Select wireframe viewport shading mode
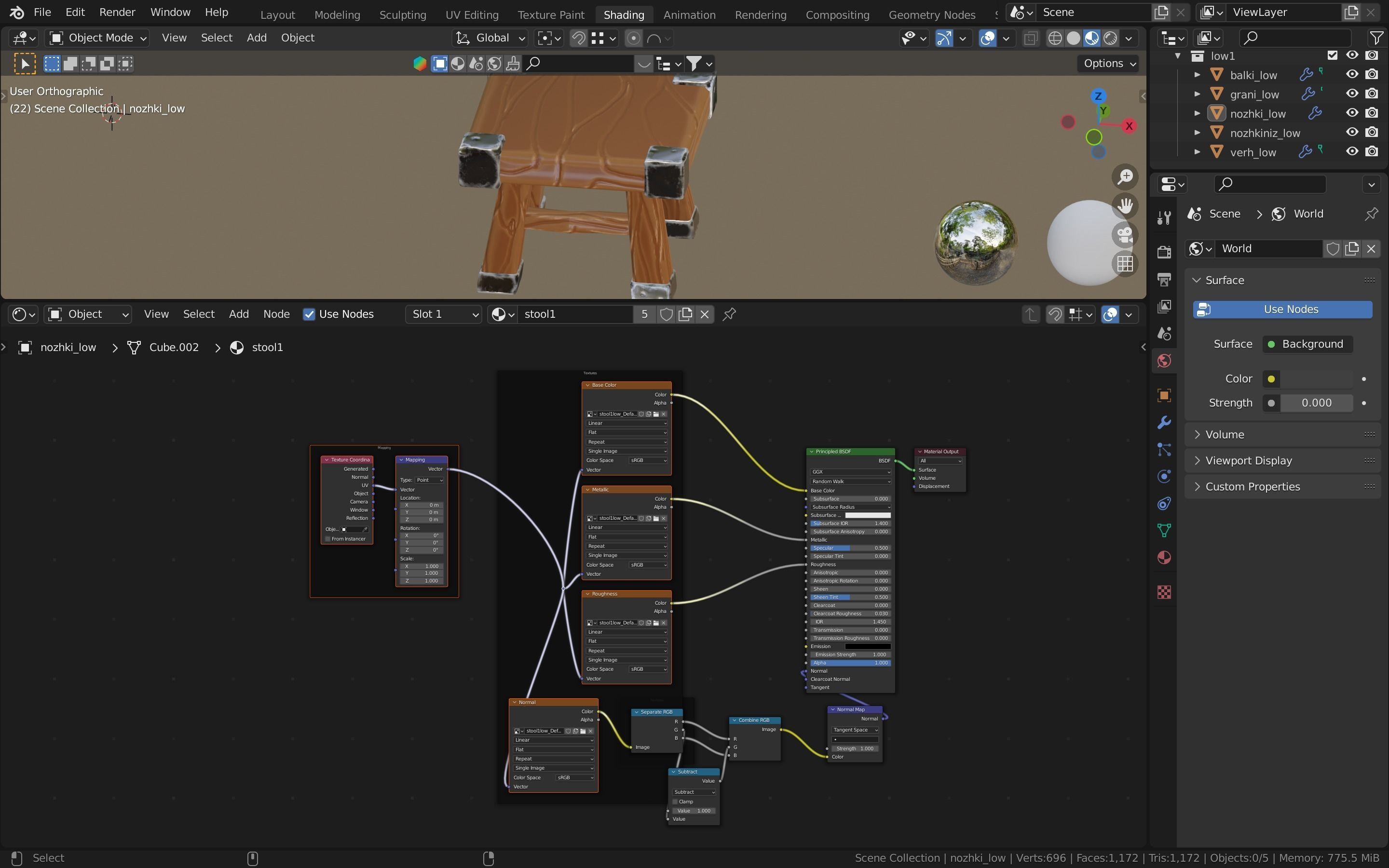The width and height of the screenshot is (1389, 868). (1055, 39)
